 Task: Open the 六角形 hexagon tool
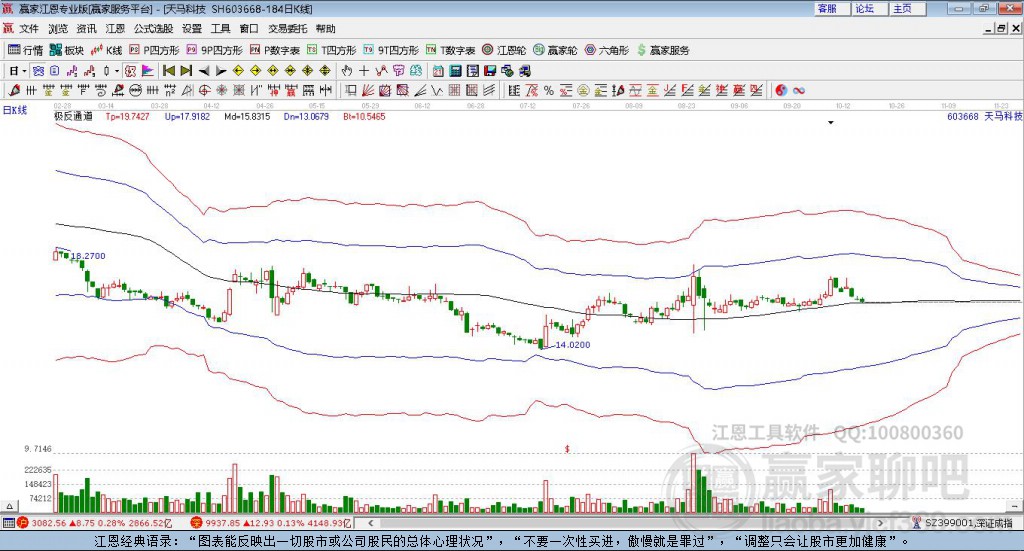[607, 50]
